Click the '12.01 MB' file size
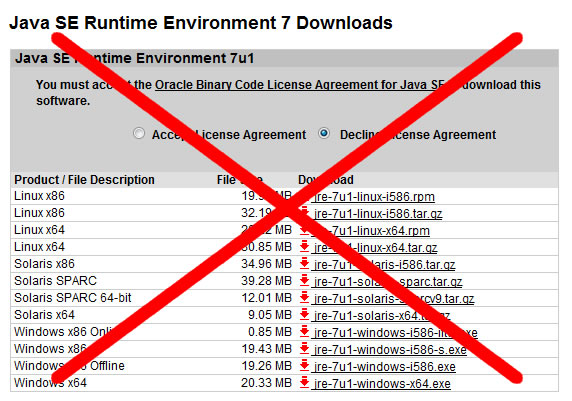 [266, 298]
